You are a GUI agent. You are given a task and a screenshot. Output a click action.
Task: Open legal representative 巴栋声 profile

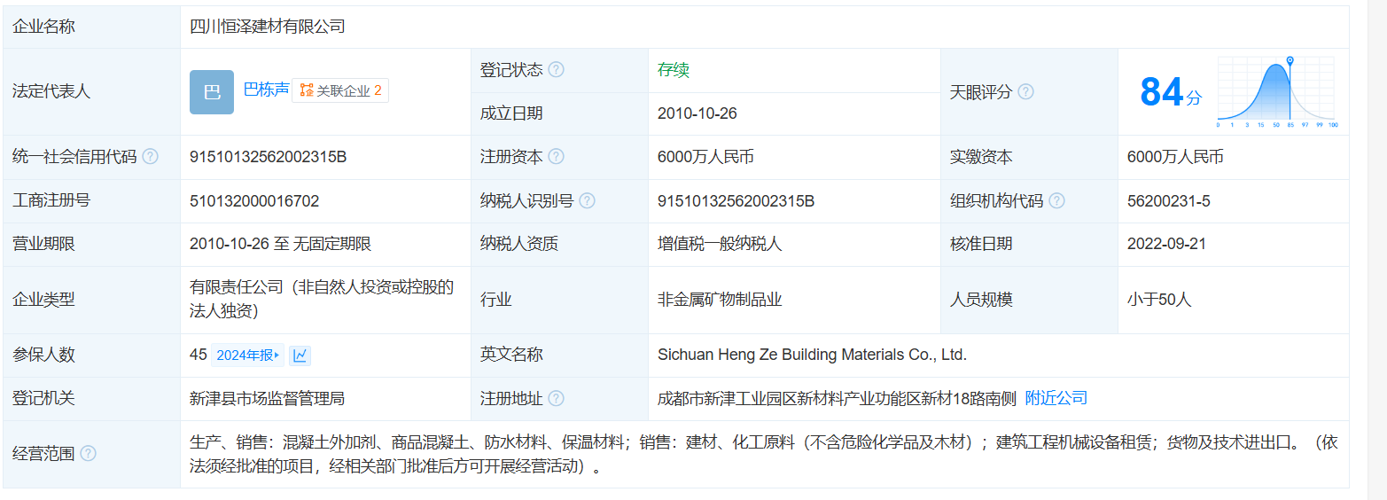pos(266,89)
